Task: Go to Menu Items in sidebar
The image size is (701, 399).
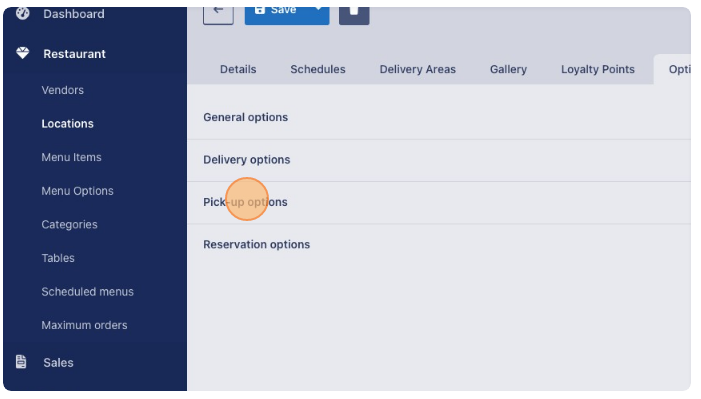Action: (x=72, y=157)
